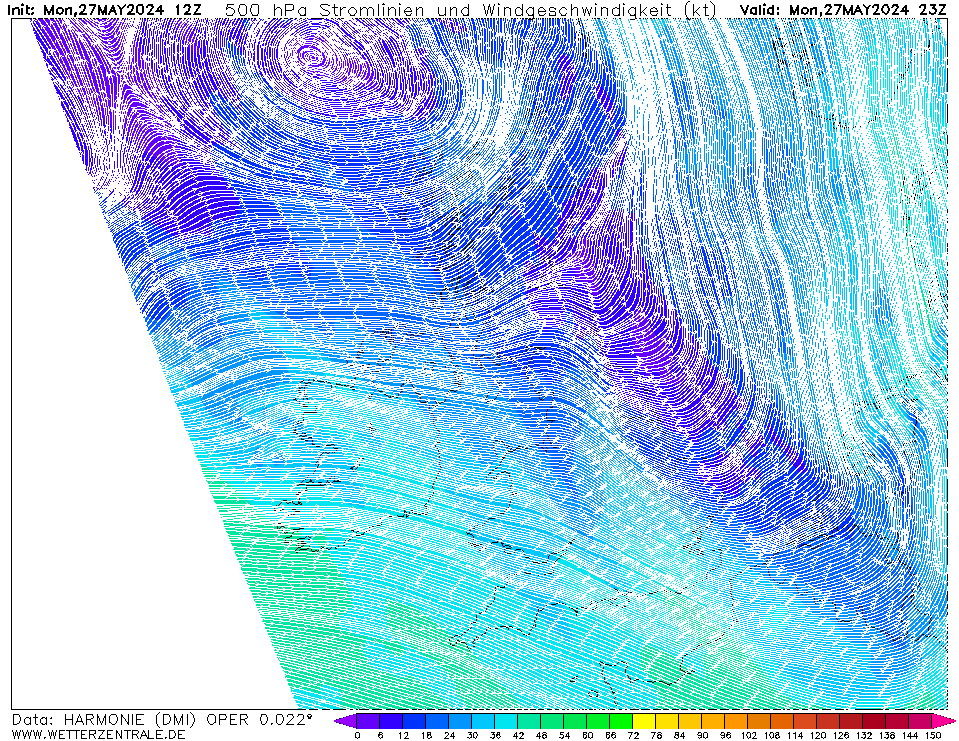Click the purple arrow at the legend's left end

pyautogui.click(x=346, y=722)
